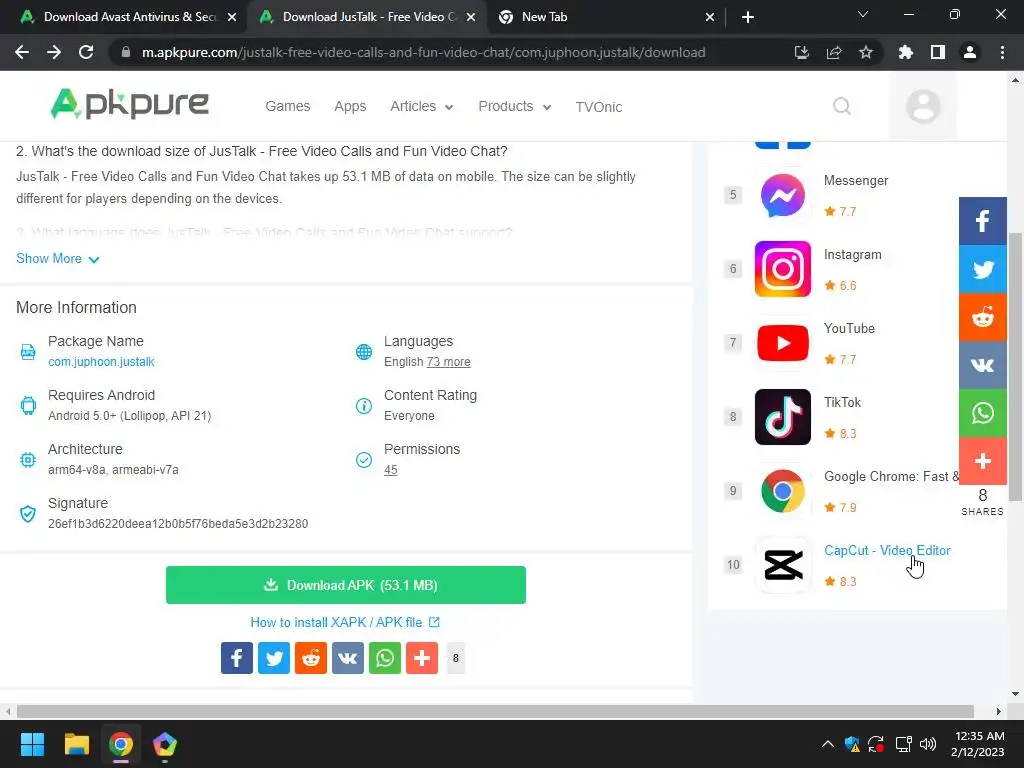Open the 45 permissions link
The height and width of the screenshot is (768, 1024).
pyautogui.click(x=391, y=470)
